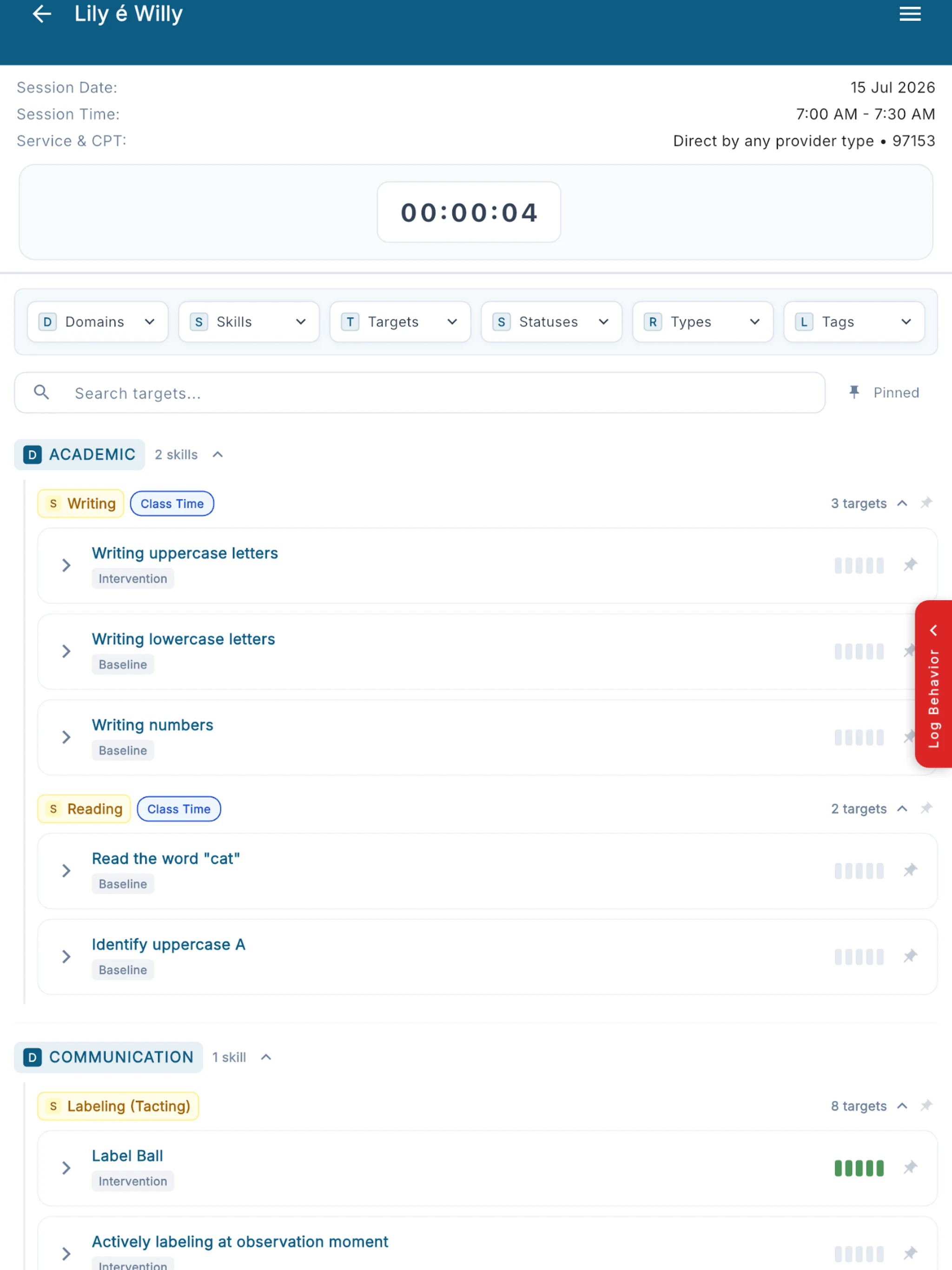Open the Types filter dropdown
952x1270 pixels.
pyautogui.click(x=703, y=322)
